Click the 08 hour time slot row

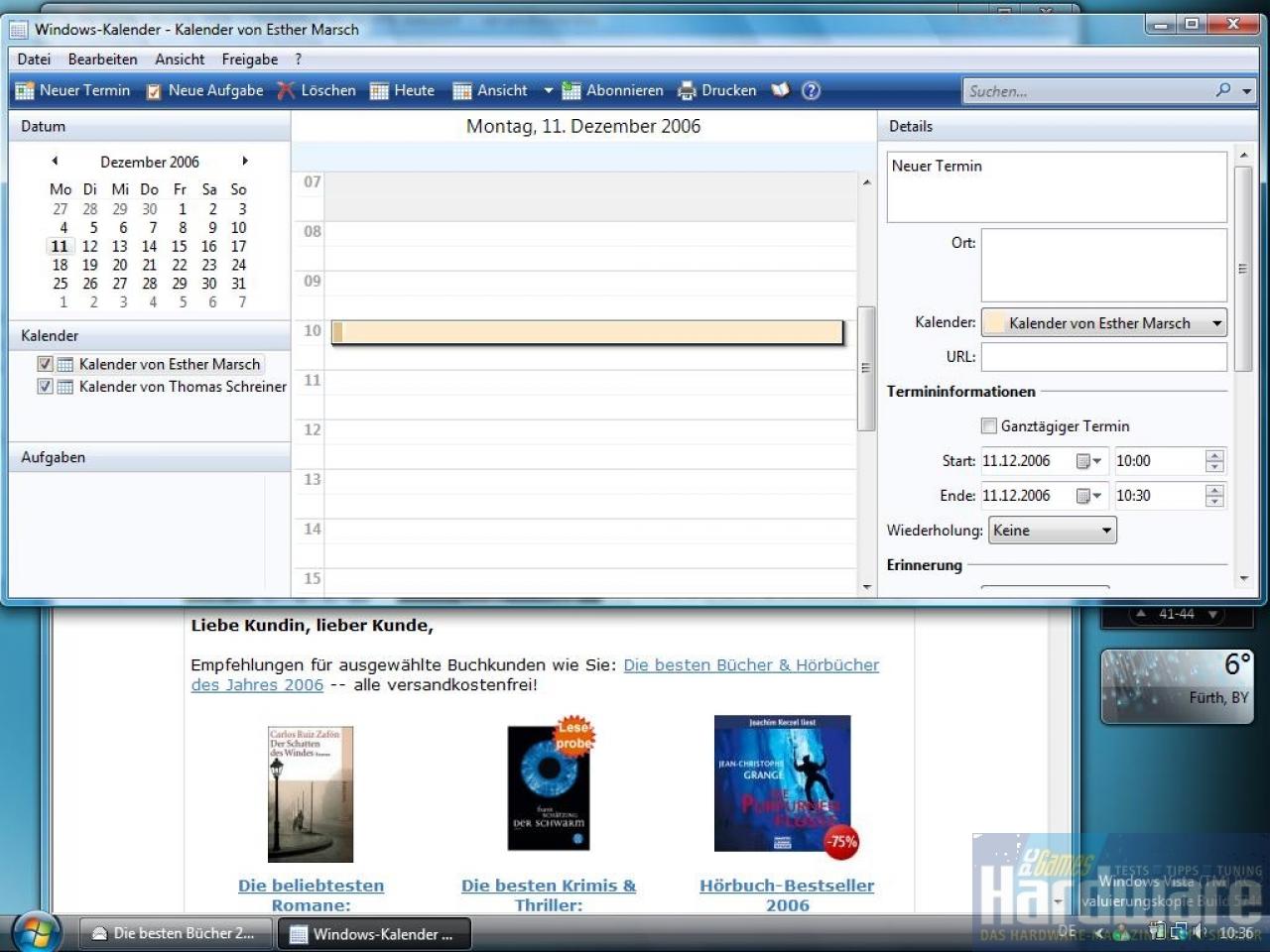click(590, 245)
